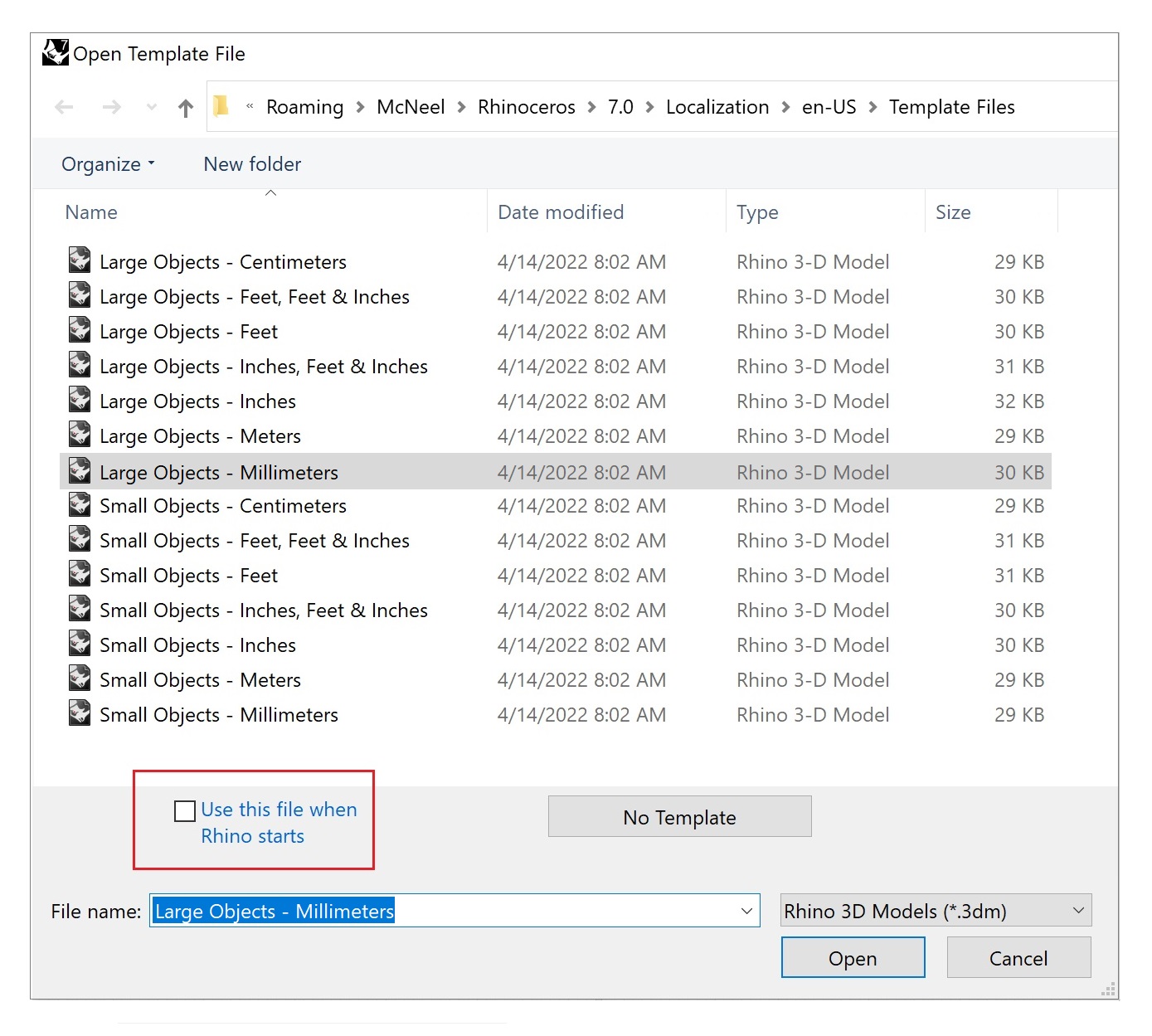This screenshot has height=1036, width=1152.
Task: Expand hidden path with double chevron
Action: (x=250, y=106)
